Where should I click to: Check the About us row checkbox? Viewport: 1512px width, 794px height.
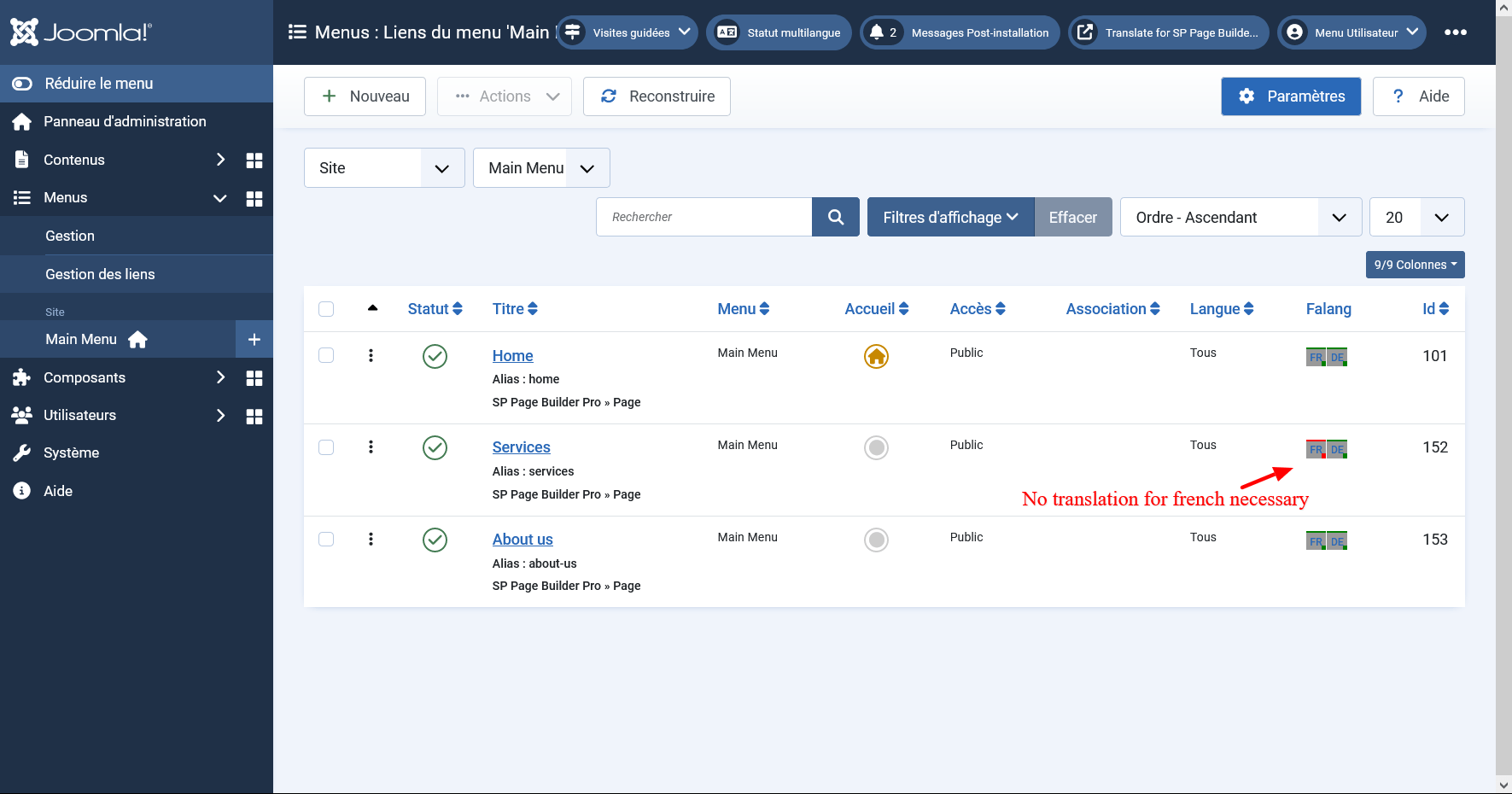click(x=326, y=539)
